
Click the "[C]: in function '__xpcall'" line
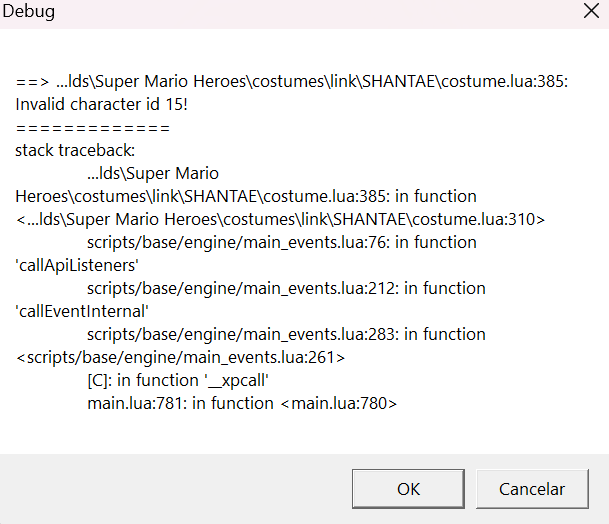tap(178, 380)
